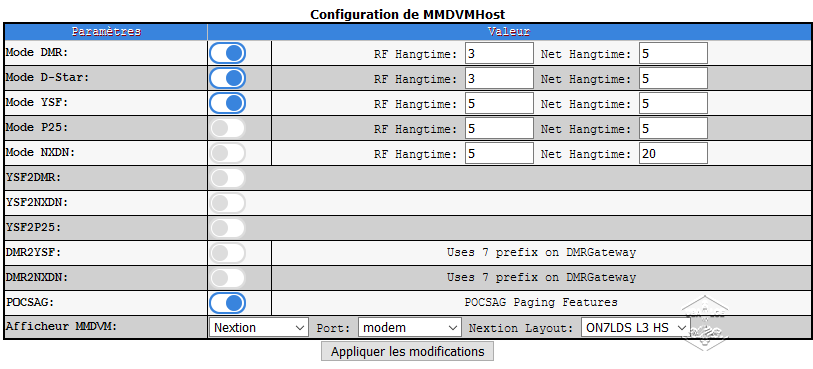Click the YSF2NXDN: label
Screen dimensions: 813x369
coord(37,202)
